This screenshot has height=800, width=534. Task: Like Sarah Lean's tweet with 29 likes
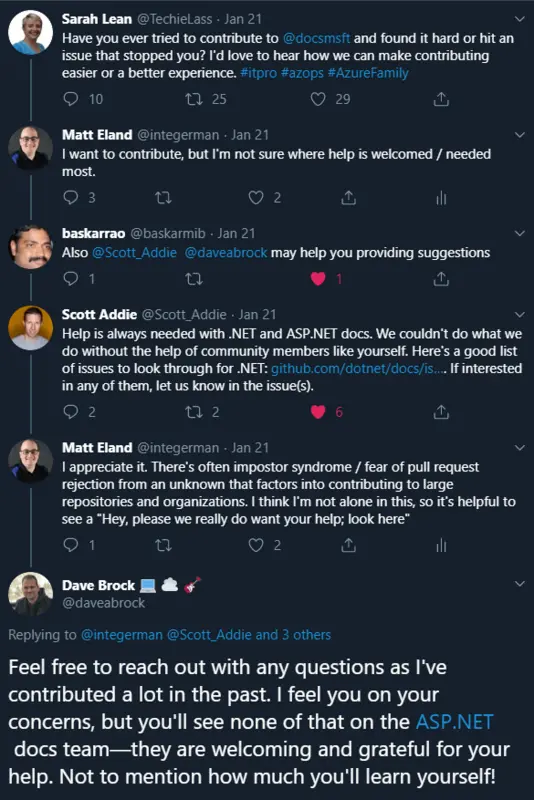318,99
